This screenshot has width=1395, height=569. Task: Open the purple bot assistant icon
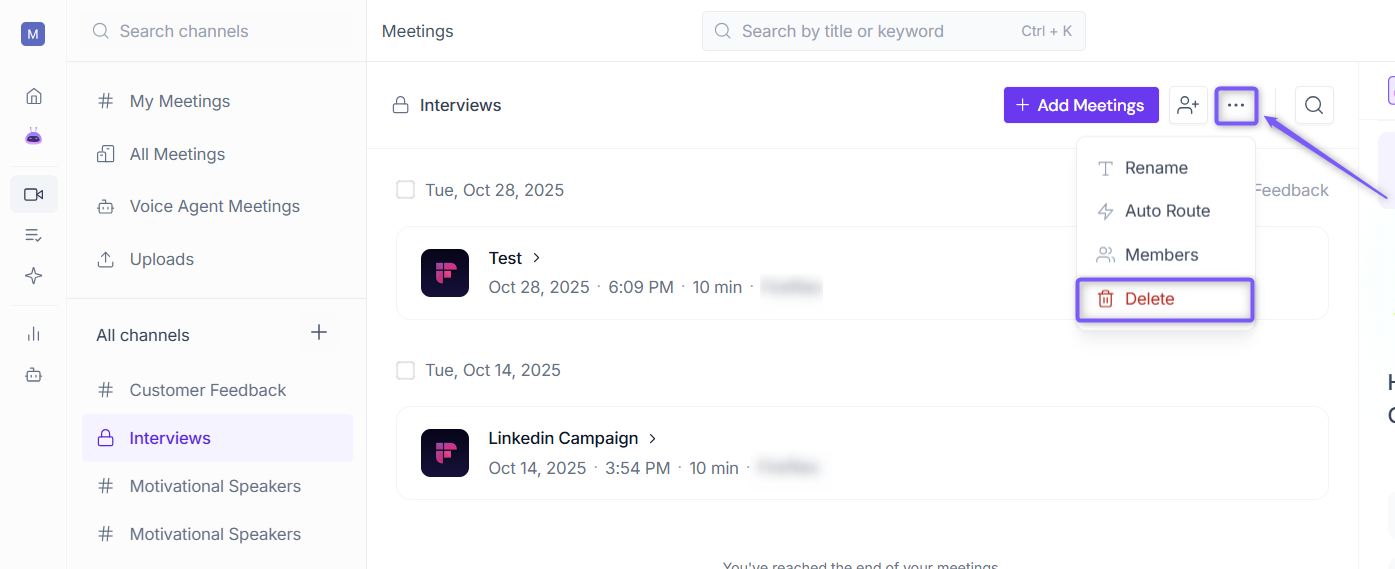[34, 136]
